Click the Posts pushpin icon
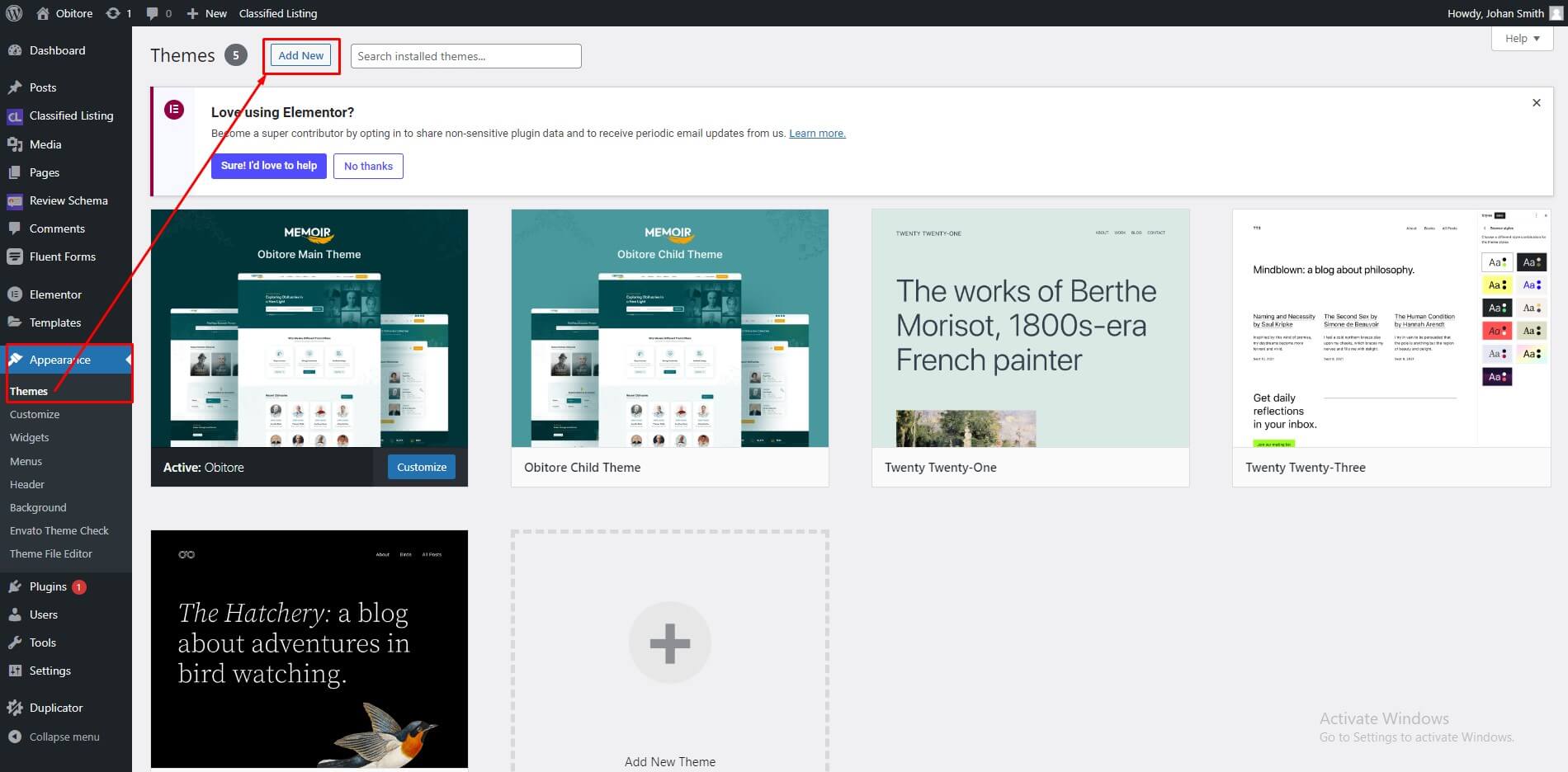Viewport: 1568px width, 772px height. click(15, 87)
